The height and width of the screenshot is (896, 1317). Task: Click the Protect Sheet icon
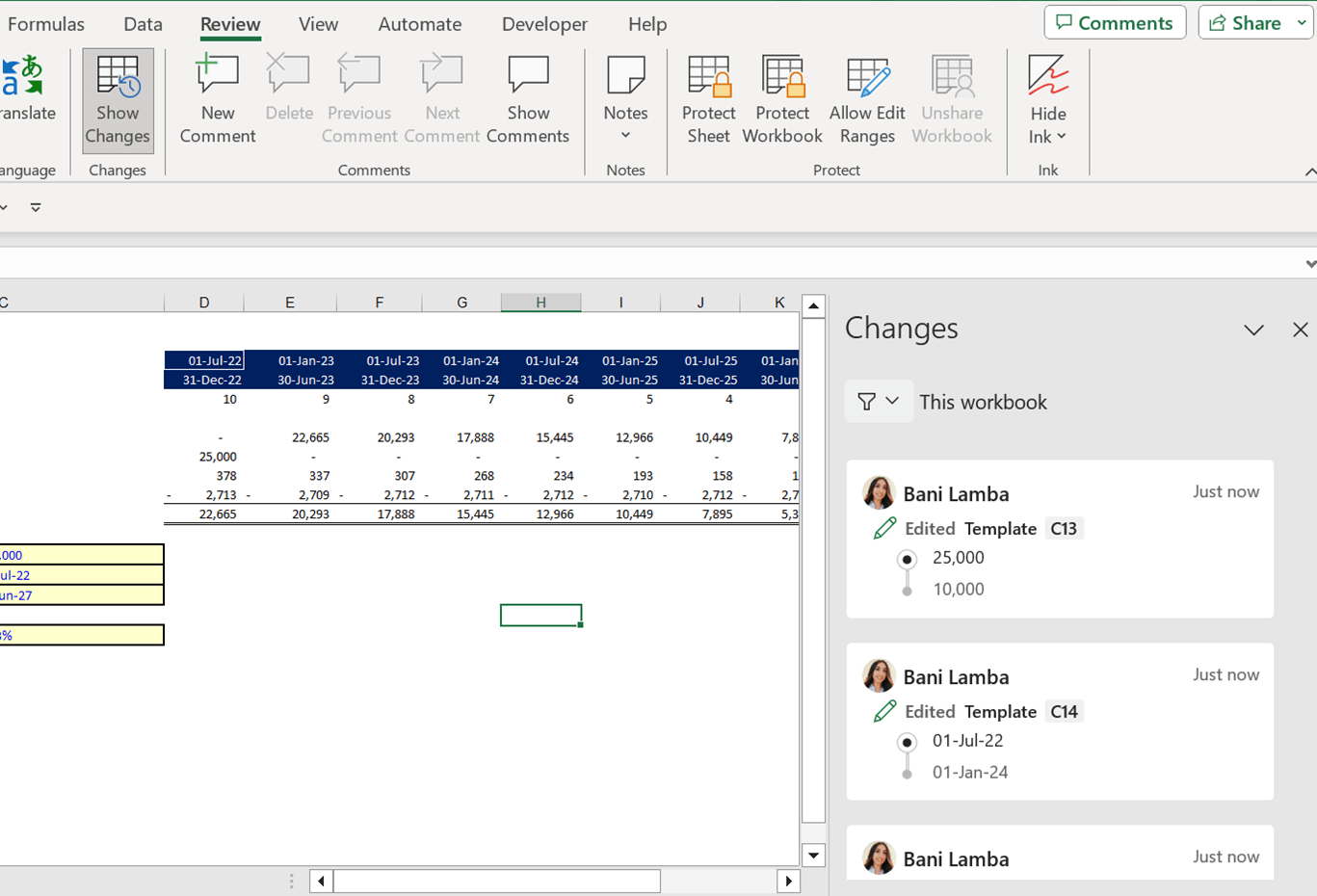[x=708, y=100]
